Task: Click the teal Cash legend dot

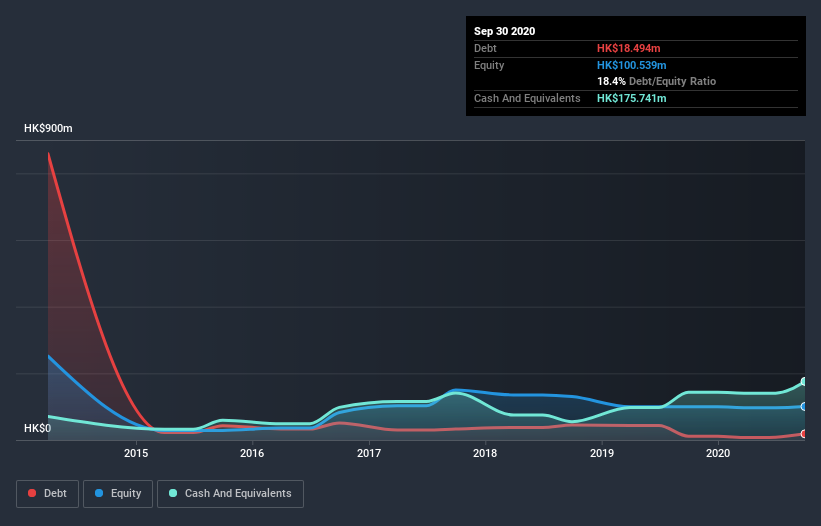Action: tap(173, 493)
